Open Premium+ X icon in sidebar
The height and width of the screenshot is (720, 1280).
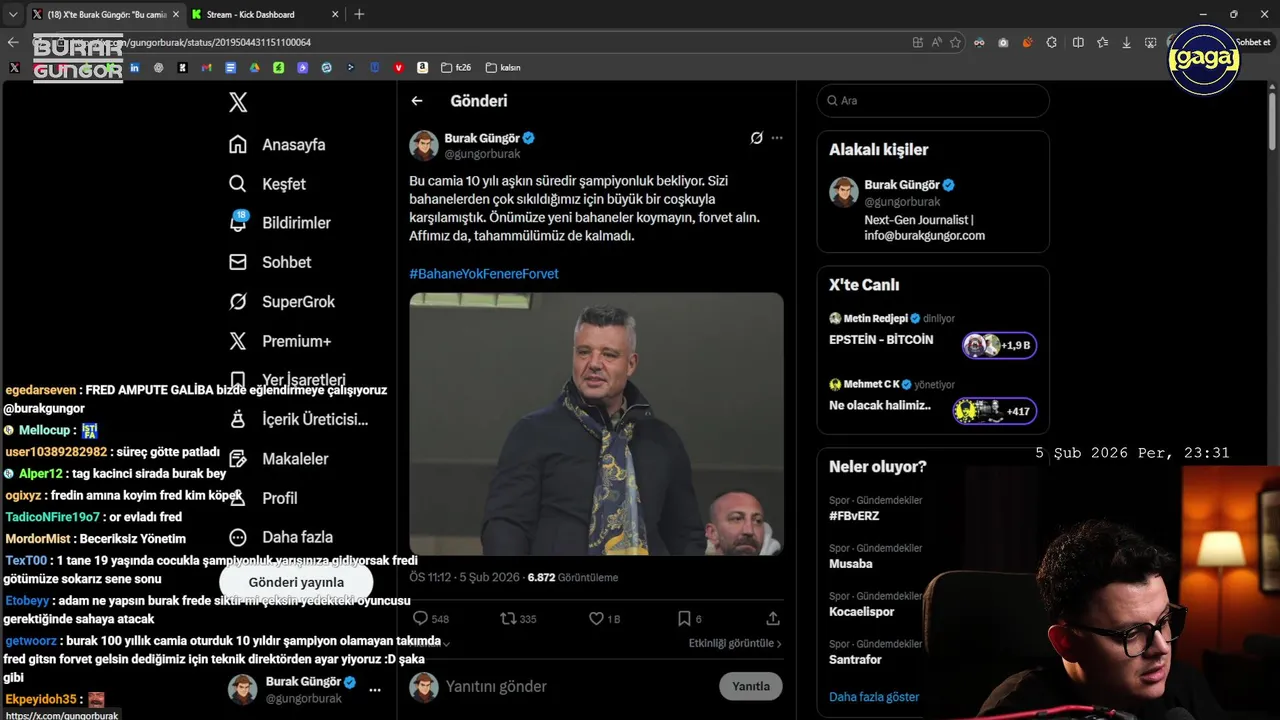(238, 341)
